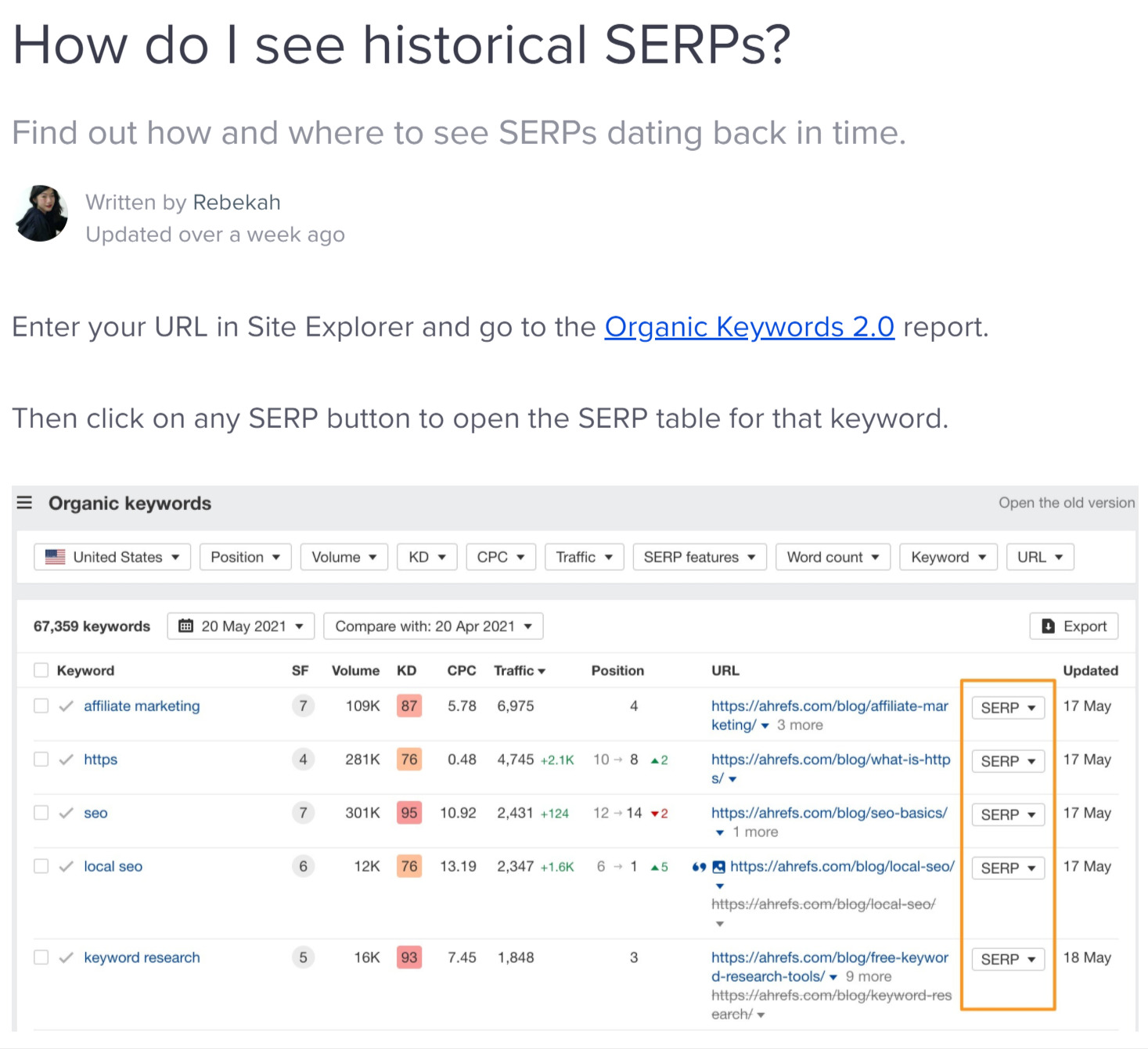1148x1049 pixels.
Task: Toggle the select-all keywords checkbox
Action: (41, 670)
